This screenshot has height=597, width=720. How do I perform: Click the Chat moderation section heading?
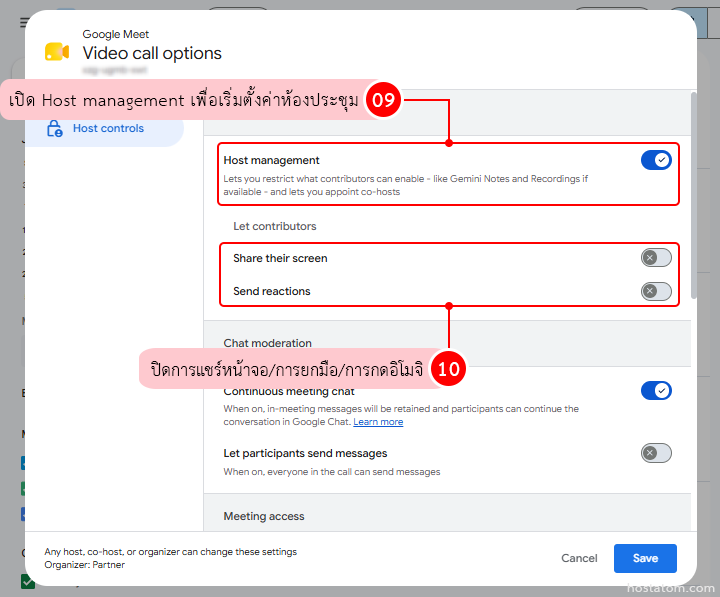pyautogui.click(x=267, y=343)
